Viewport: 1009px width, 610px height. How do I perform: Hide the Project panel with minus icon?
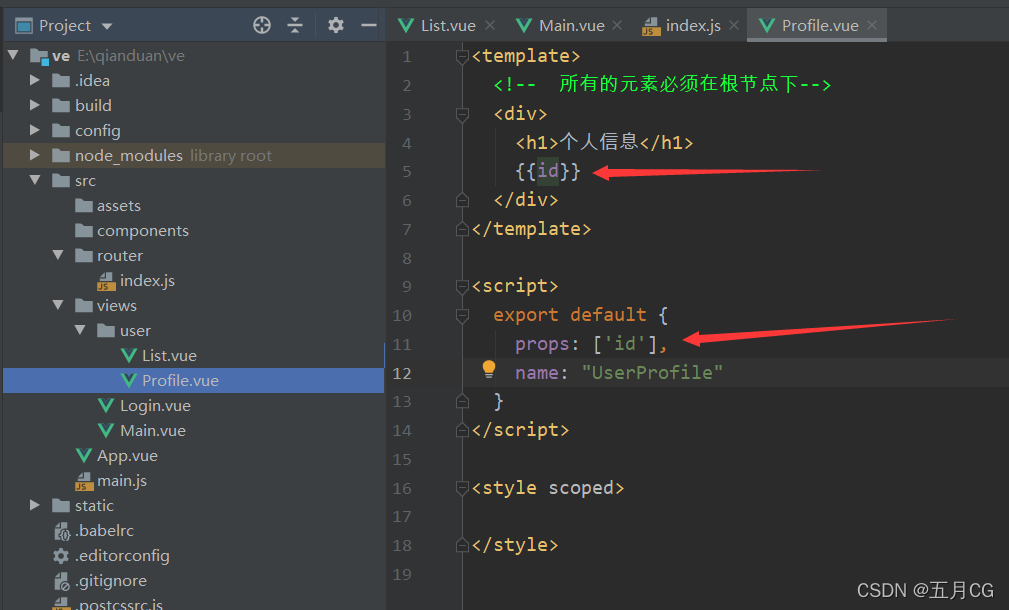[x=369, y=25]
